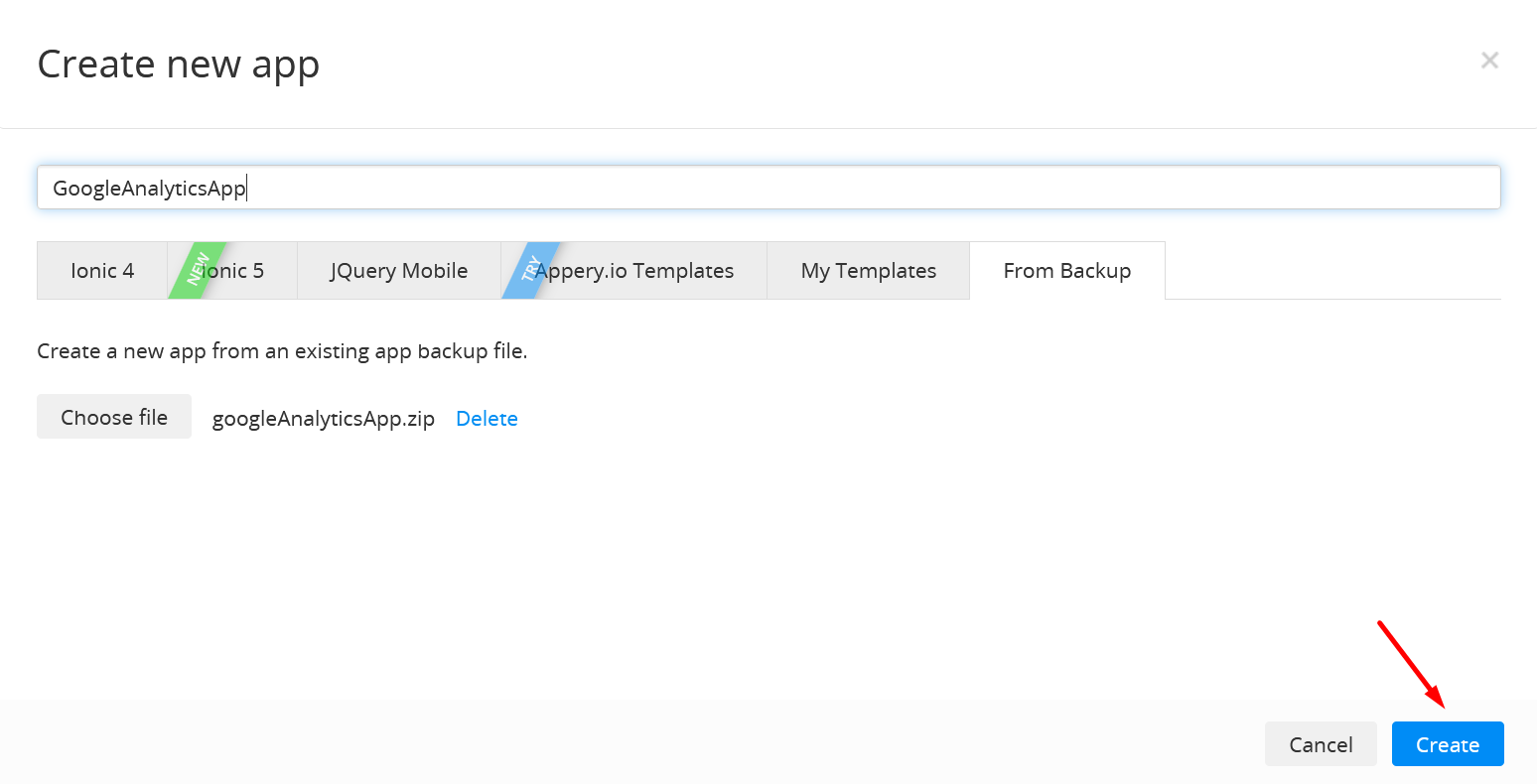Switch to the Ionic 4 tab

click(x=102, y=271)
